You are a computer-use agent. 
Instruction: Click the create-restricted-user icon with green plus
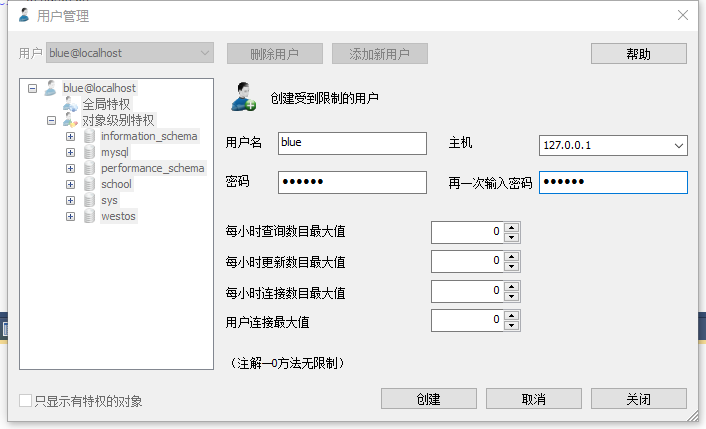coord(244,97)
